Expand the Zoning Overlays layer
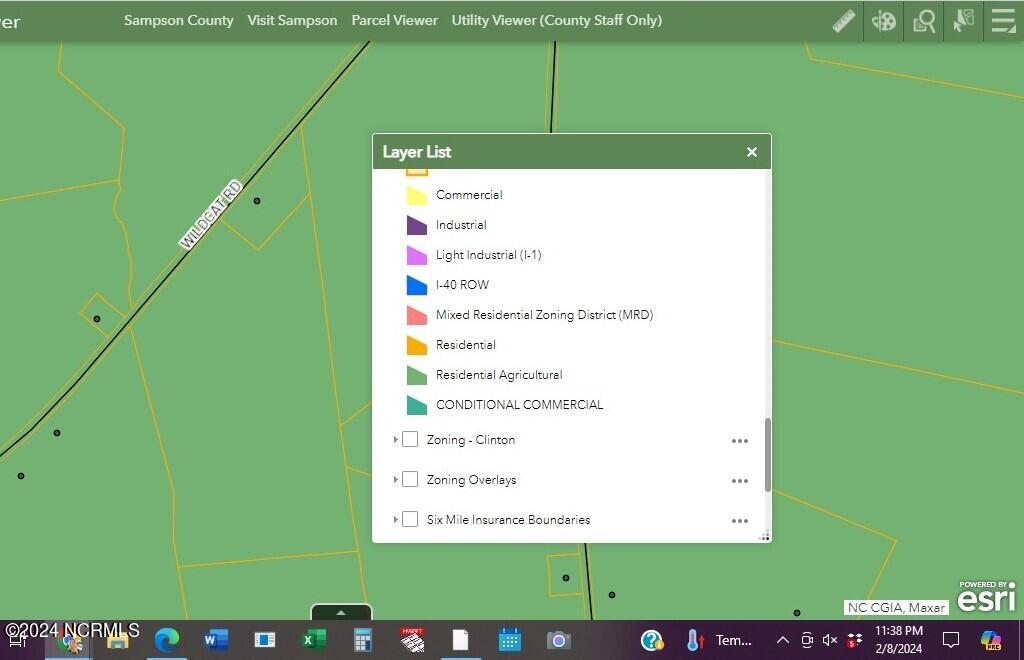1024x660 pixels. pos(396,480)
